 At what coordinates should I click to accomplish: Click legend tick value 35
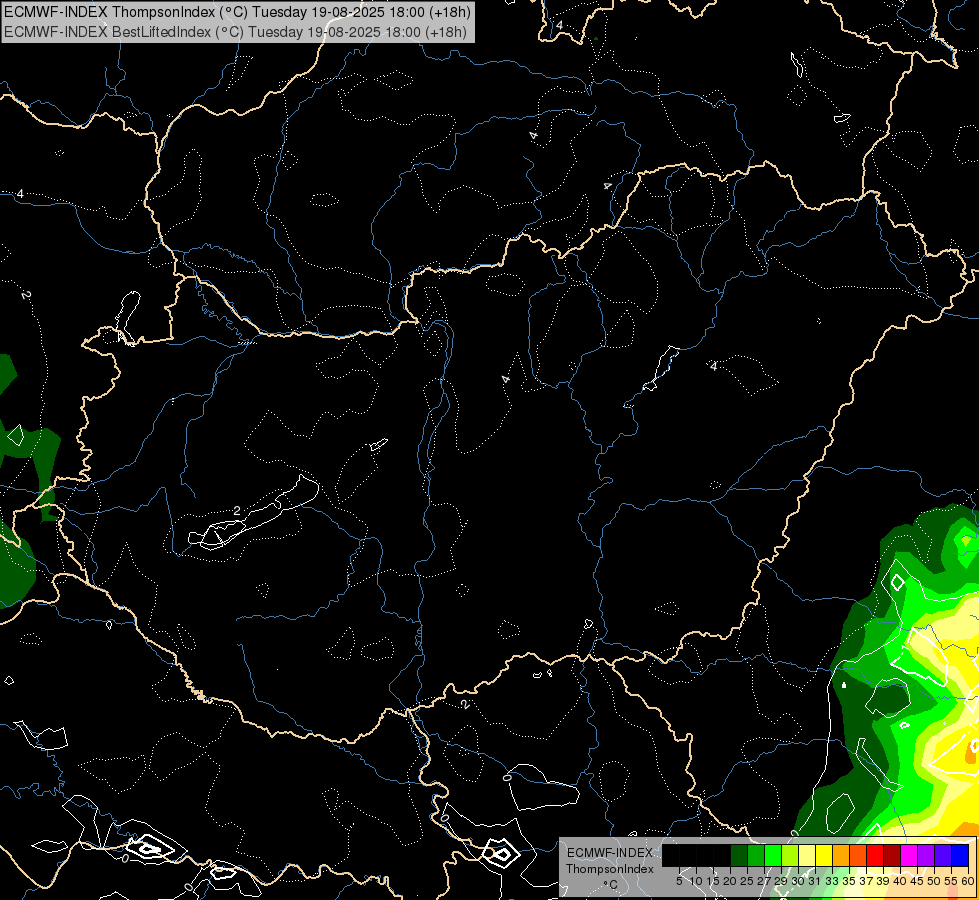tap(850, 881)
